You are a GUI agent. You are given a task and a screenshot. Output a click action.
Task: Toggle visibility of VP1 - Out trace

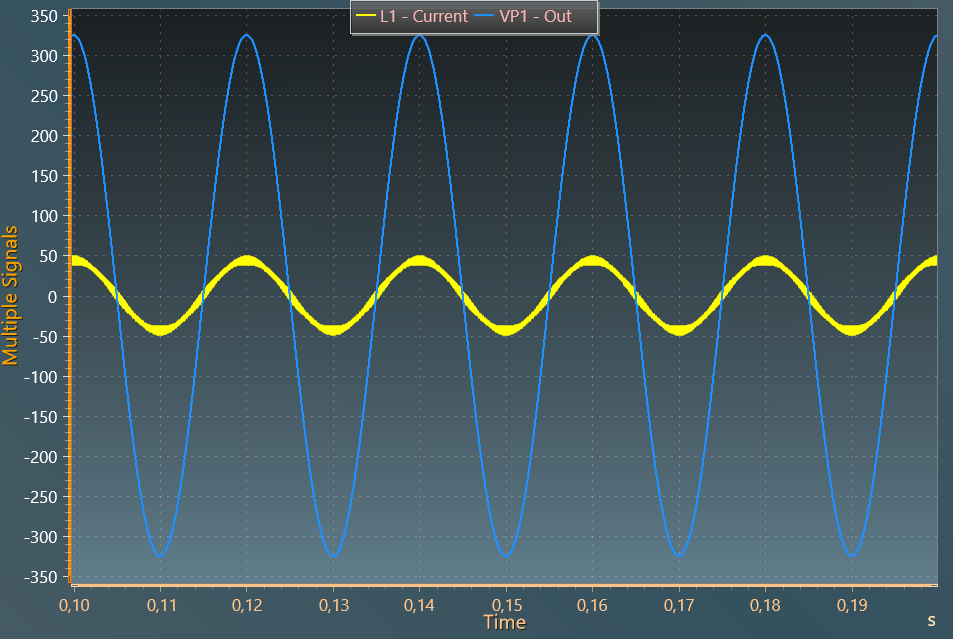(536, 16)
